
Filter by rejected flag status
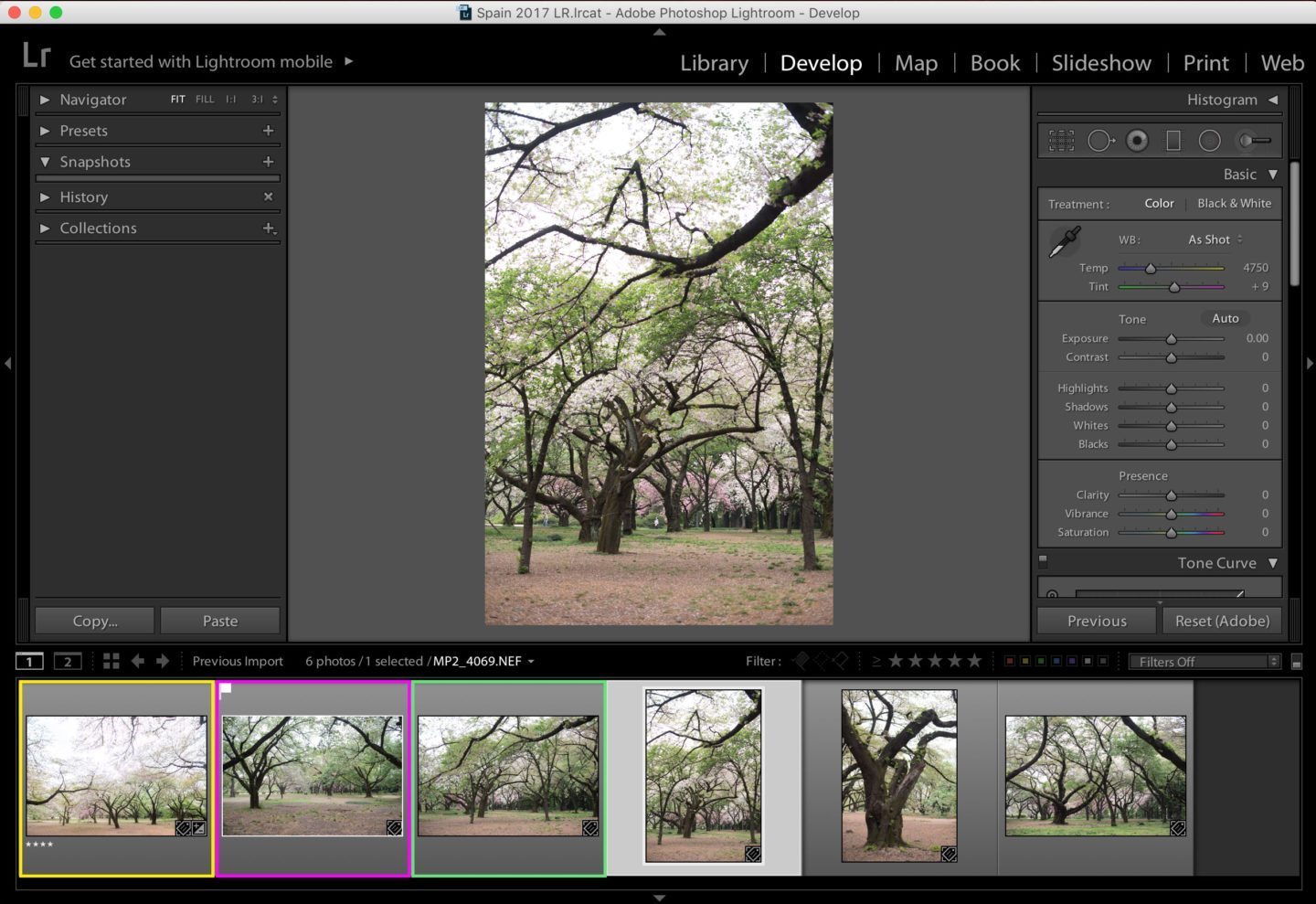841,660
